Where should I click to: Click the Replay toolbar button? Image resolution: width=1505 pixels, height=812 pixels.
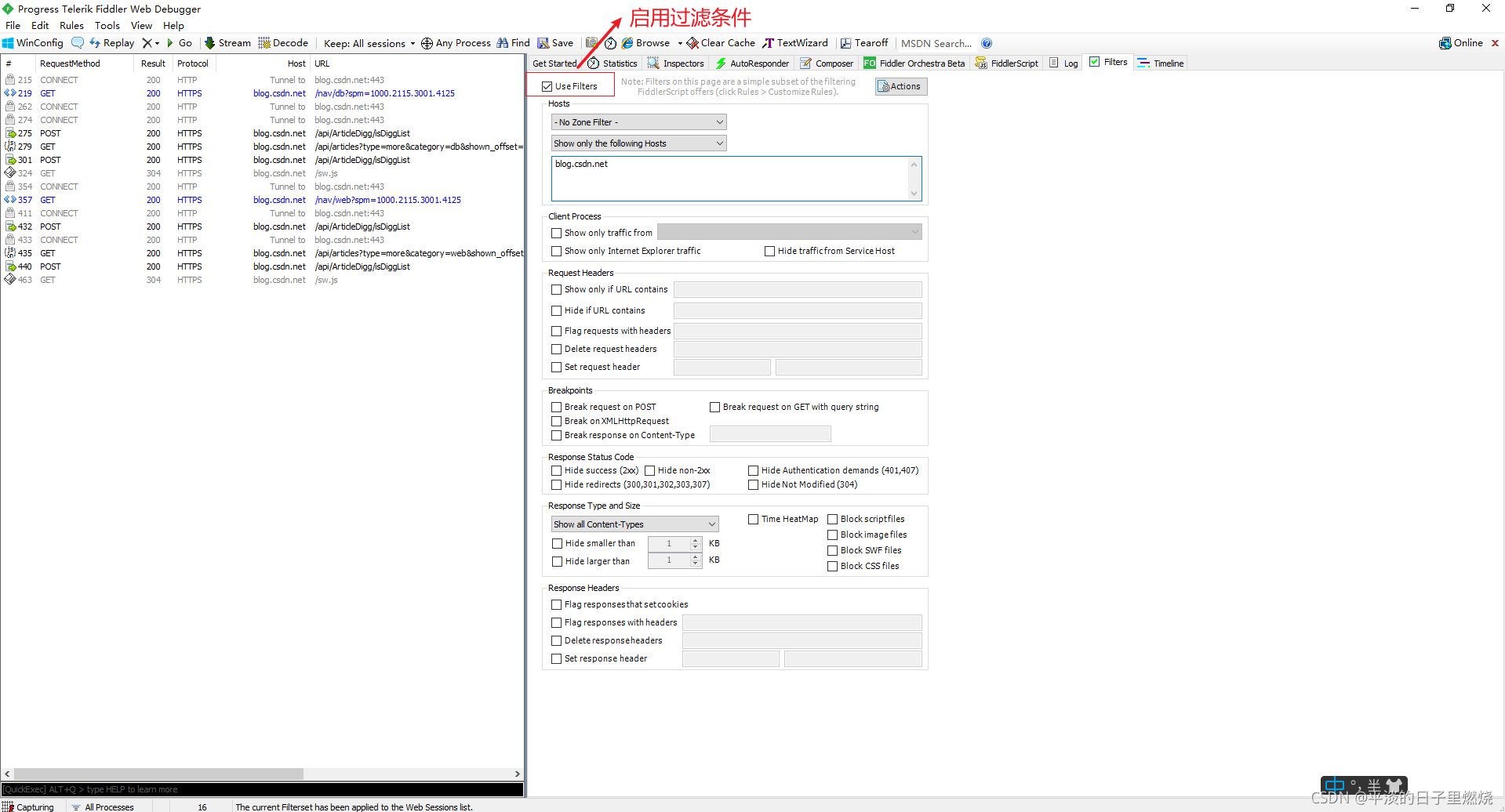[111, 43]
